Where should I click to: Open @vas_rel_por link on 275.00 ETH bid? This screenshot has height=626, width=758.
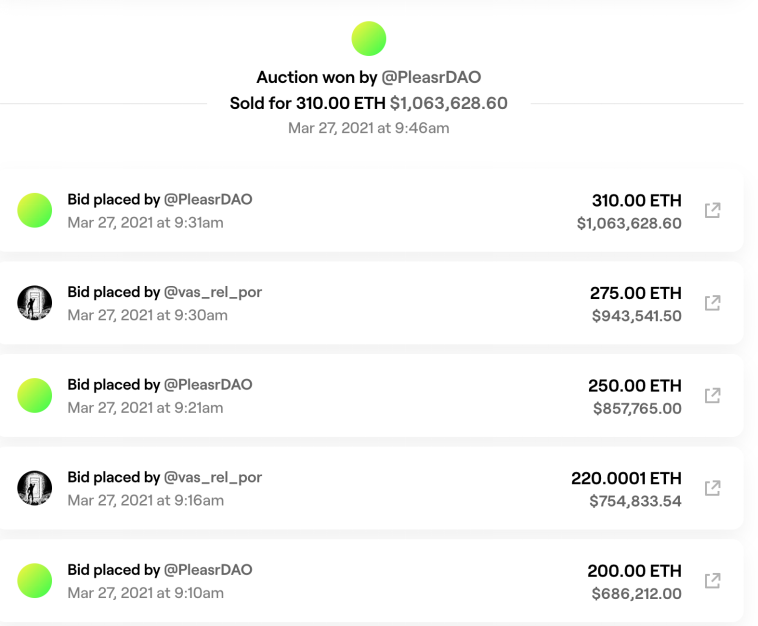coord(213,292)
